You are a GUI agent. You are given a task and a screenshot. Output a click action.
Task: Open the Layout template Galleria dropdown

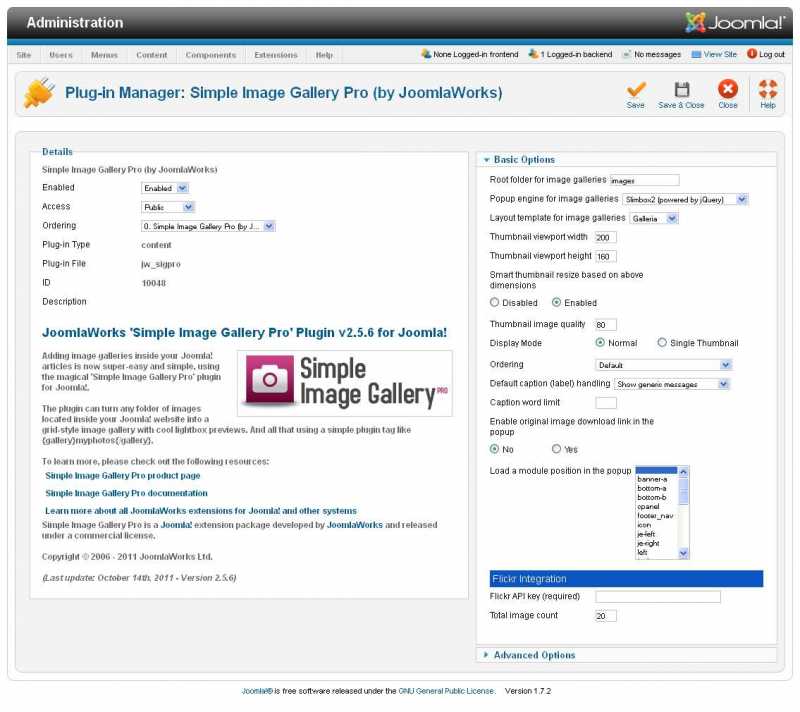[x=654, y=218]
